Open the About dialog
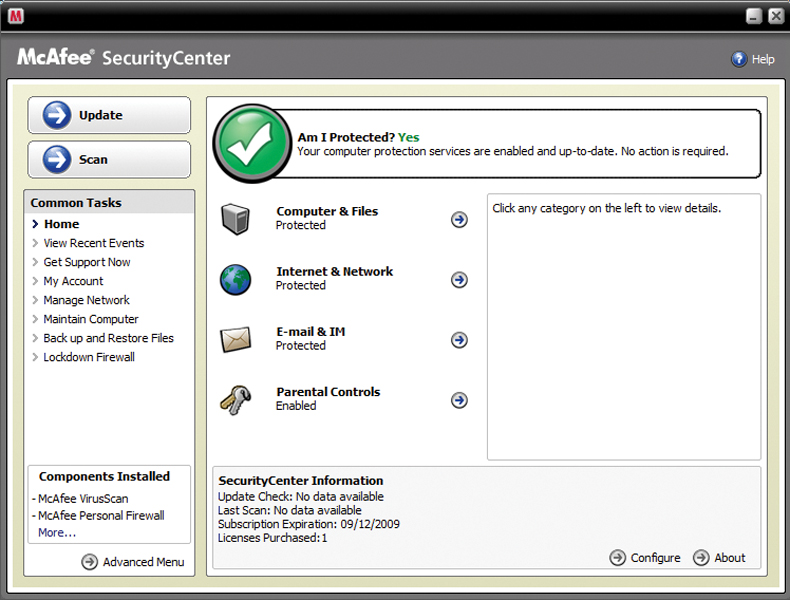The width and height of the screenshot is (790, 600). (719, 558)
